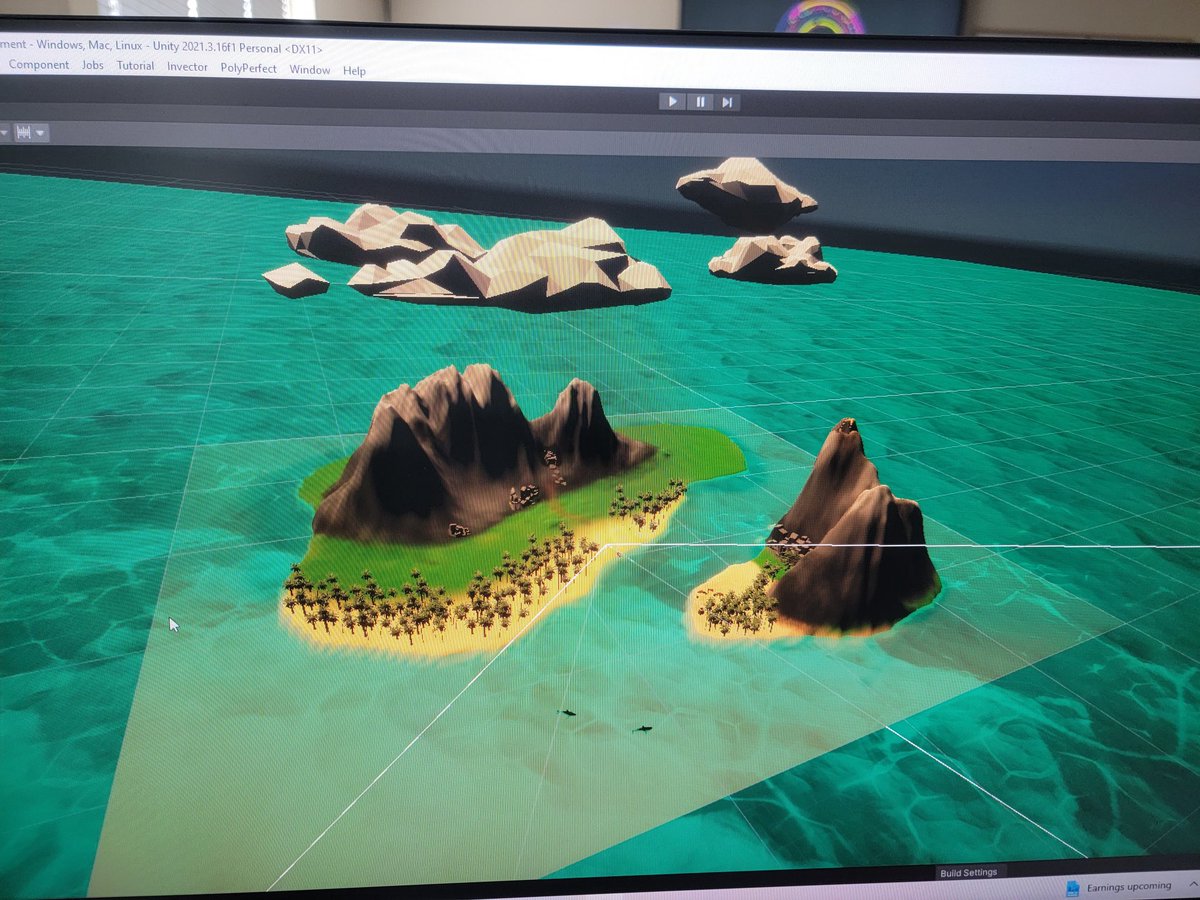
Task: Click the Earnings widget chart icon
Action: click(x=1073, y=888)
